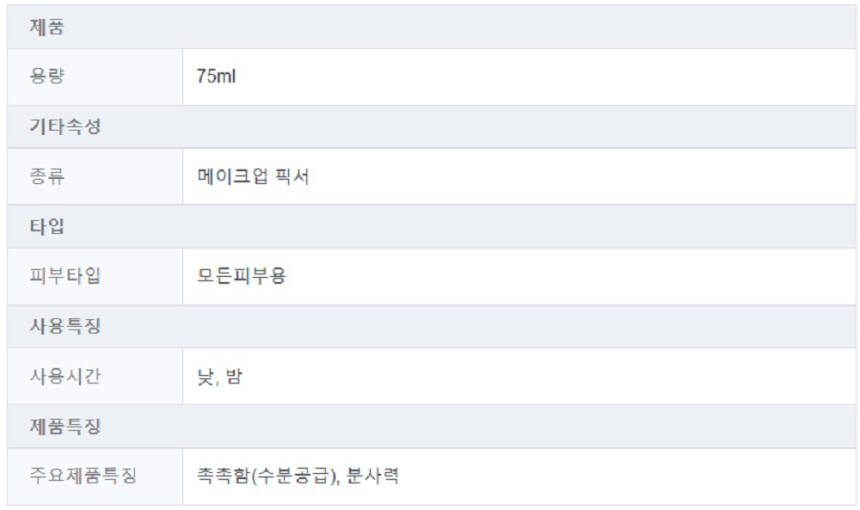Click the 제품 section header
The width and height of the screenshot is (860, 510).
pos(47,28)
